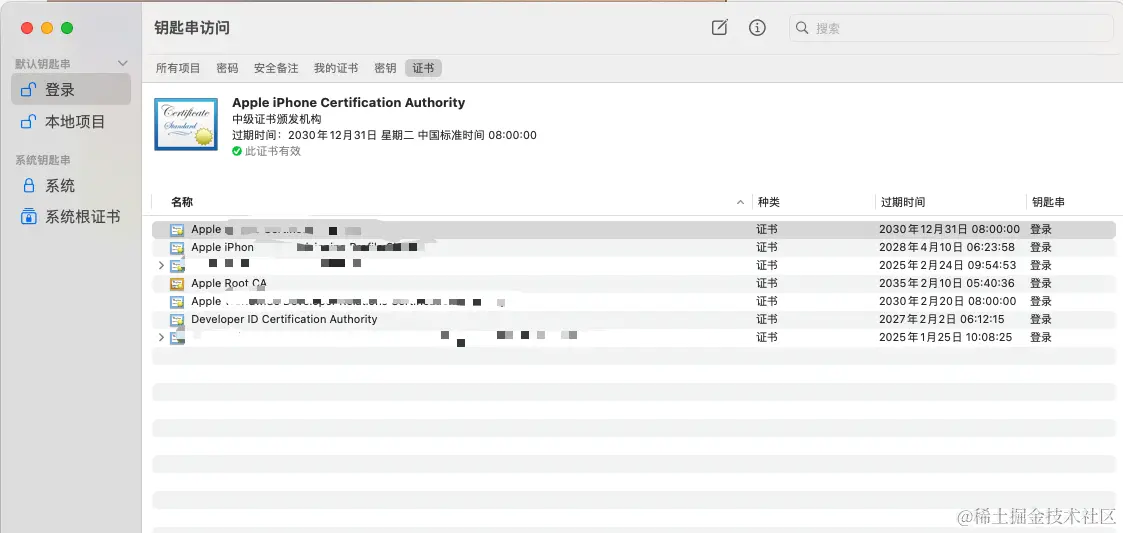Click the date 2030年12月31日 08:00:00 cell
Image resolution: width=1123 pixels, height=533 pixels.
[949, 229]
